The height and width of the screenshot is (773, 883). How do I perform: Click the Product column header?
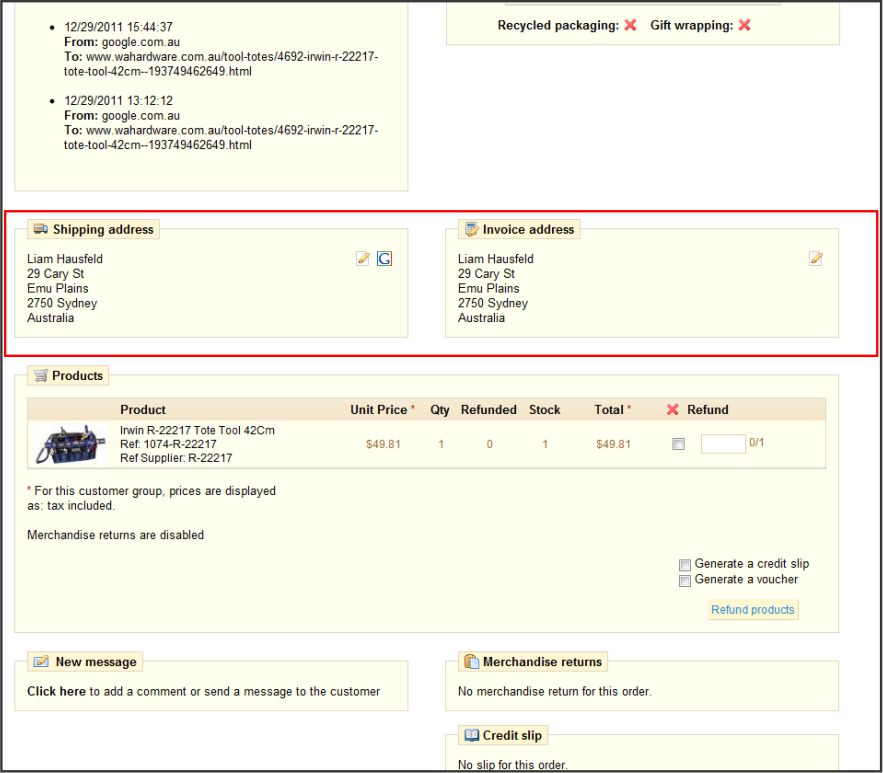point(142,409)
